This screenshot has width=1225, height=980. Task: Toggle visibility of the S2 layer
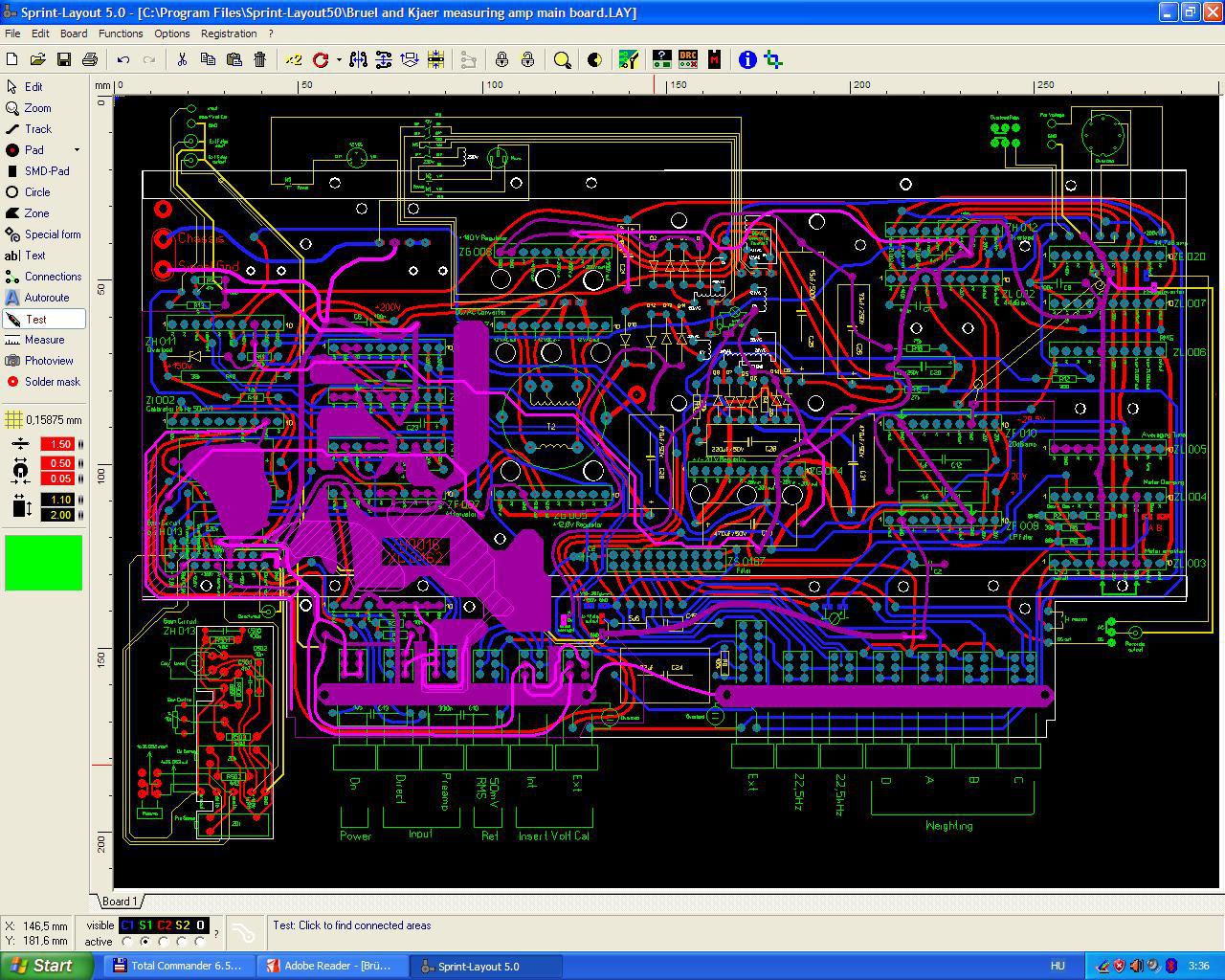182,925
